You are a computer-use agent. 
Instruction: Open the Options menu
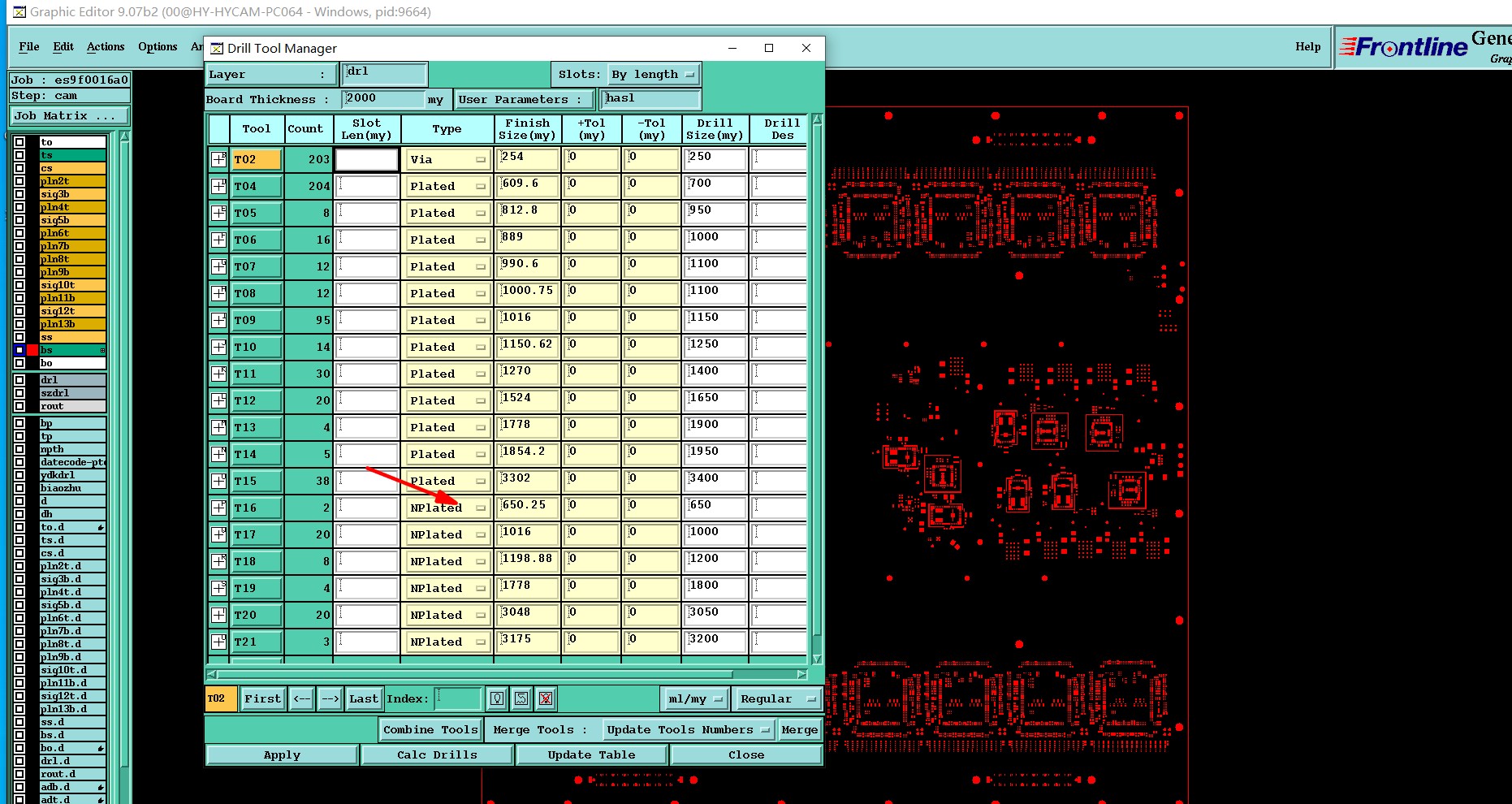click(158, 46)
